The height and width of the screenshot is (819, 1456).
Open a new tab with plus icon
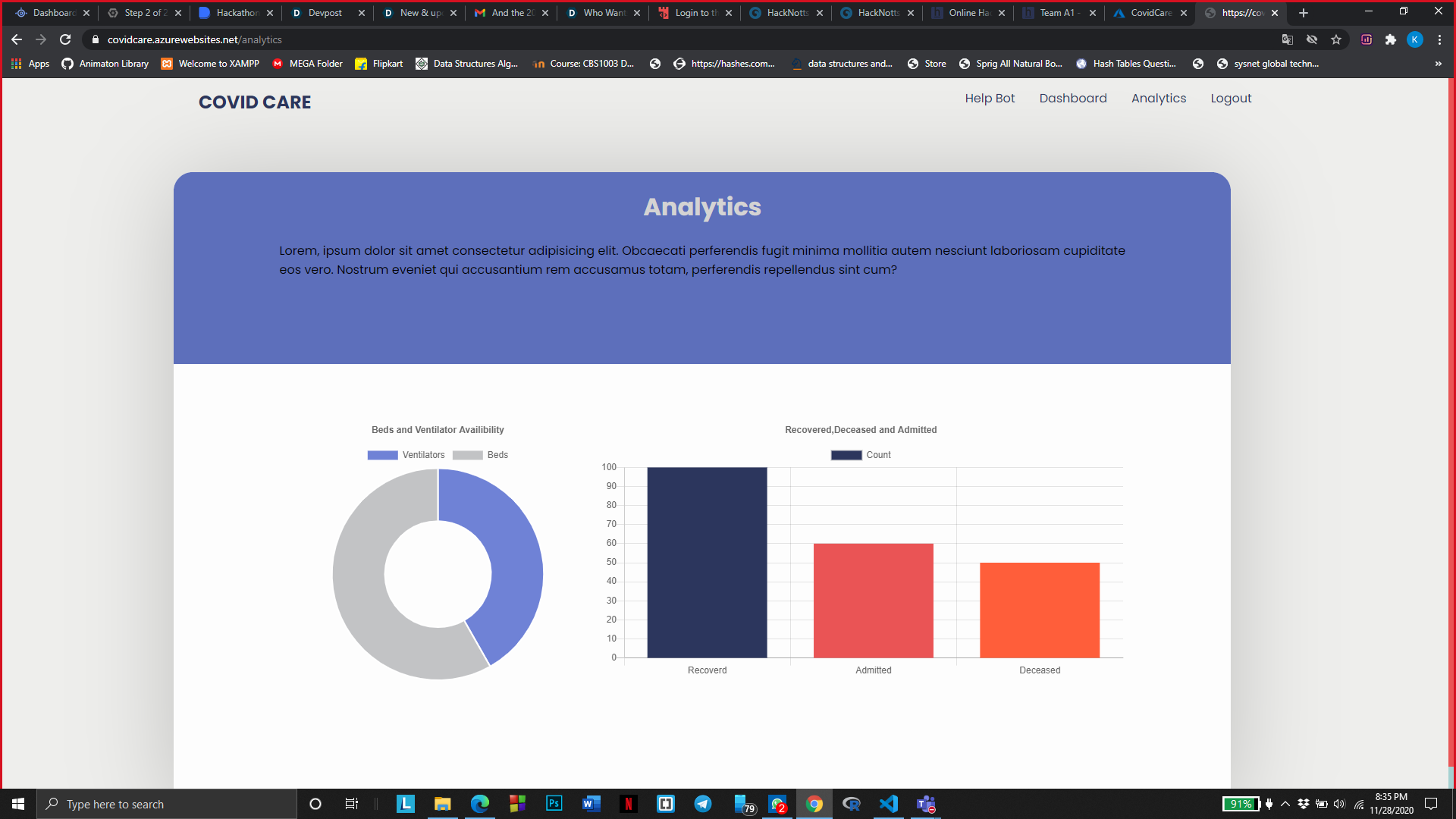(x=1304, y=13)
